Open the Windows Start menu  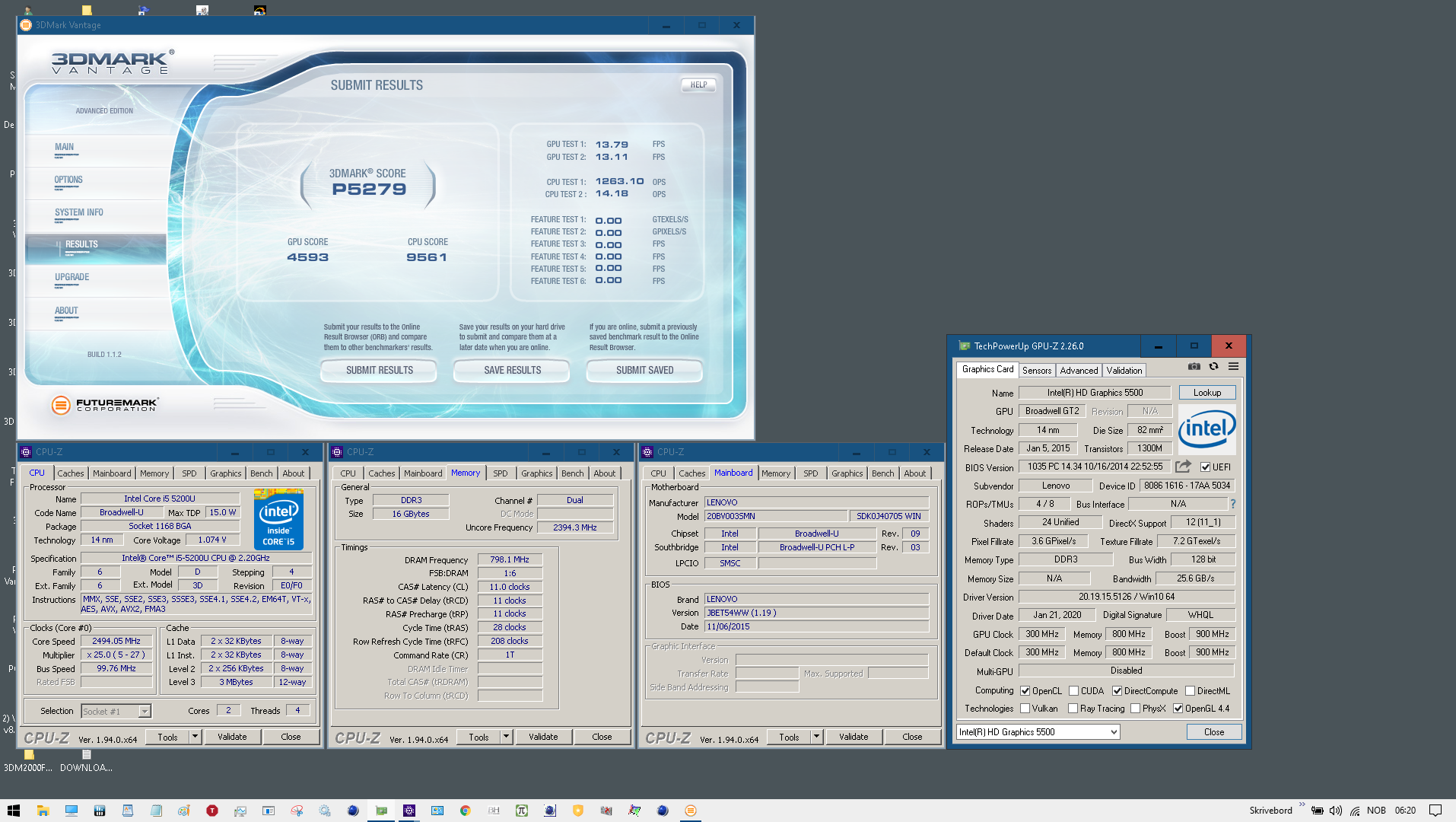pos(14,811)
